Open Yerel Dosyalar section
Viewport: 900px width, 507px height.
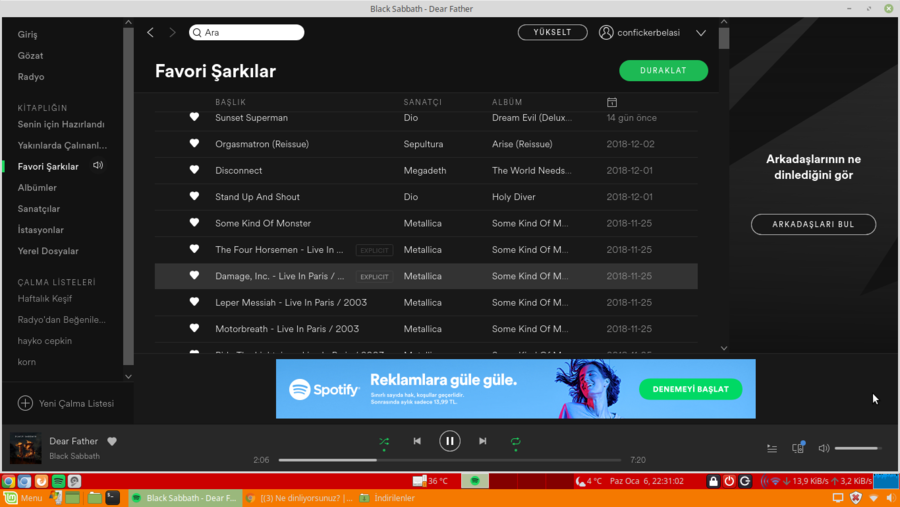48,251
